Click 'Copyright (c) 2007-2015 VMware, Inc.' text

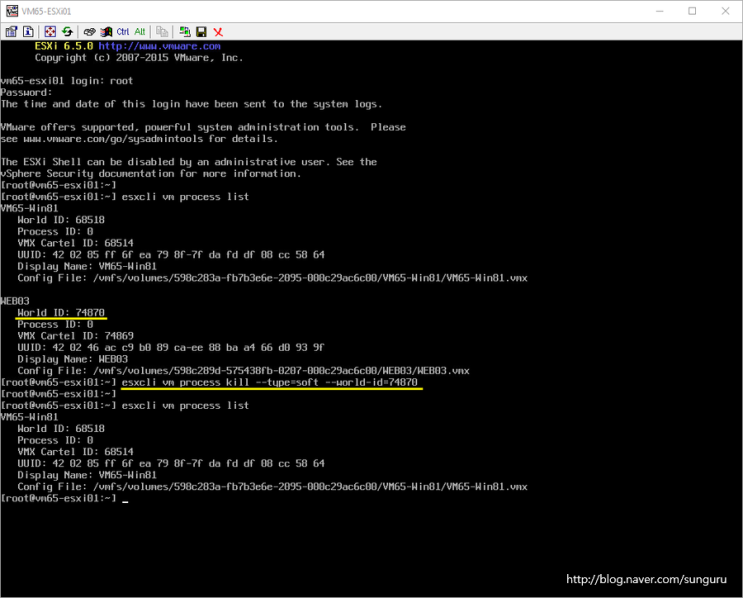click(139, 57)
